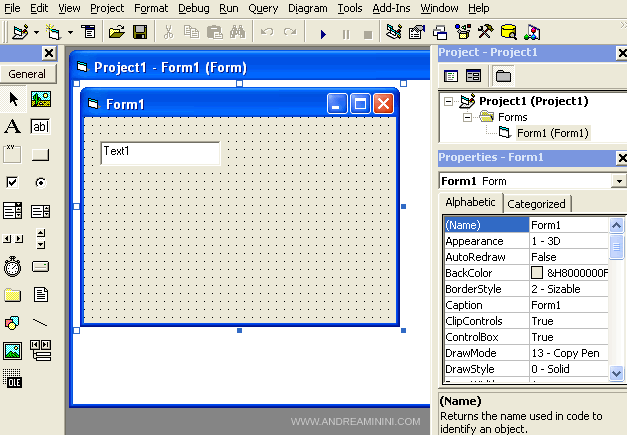Switch to the Categorized tab

click(536, 204)
